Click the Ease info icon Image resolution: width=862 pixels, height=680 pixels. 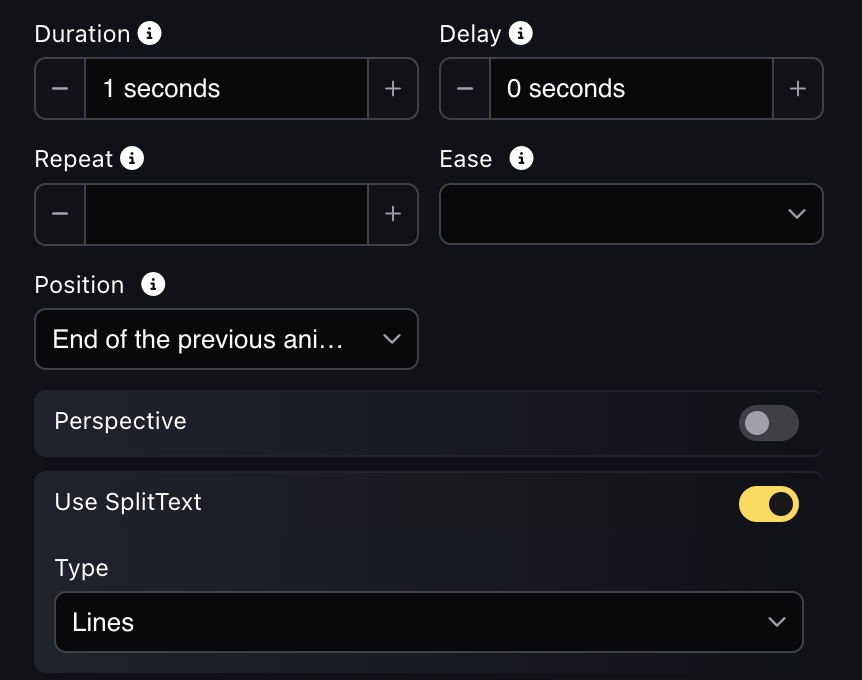521,158
